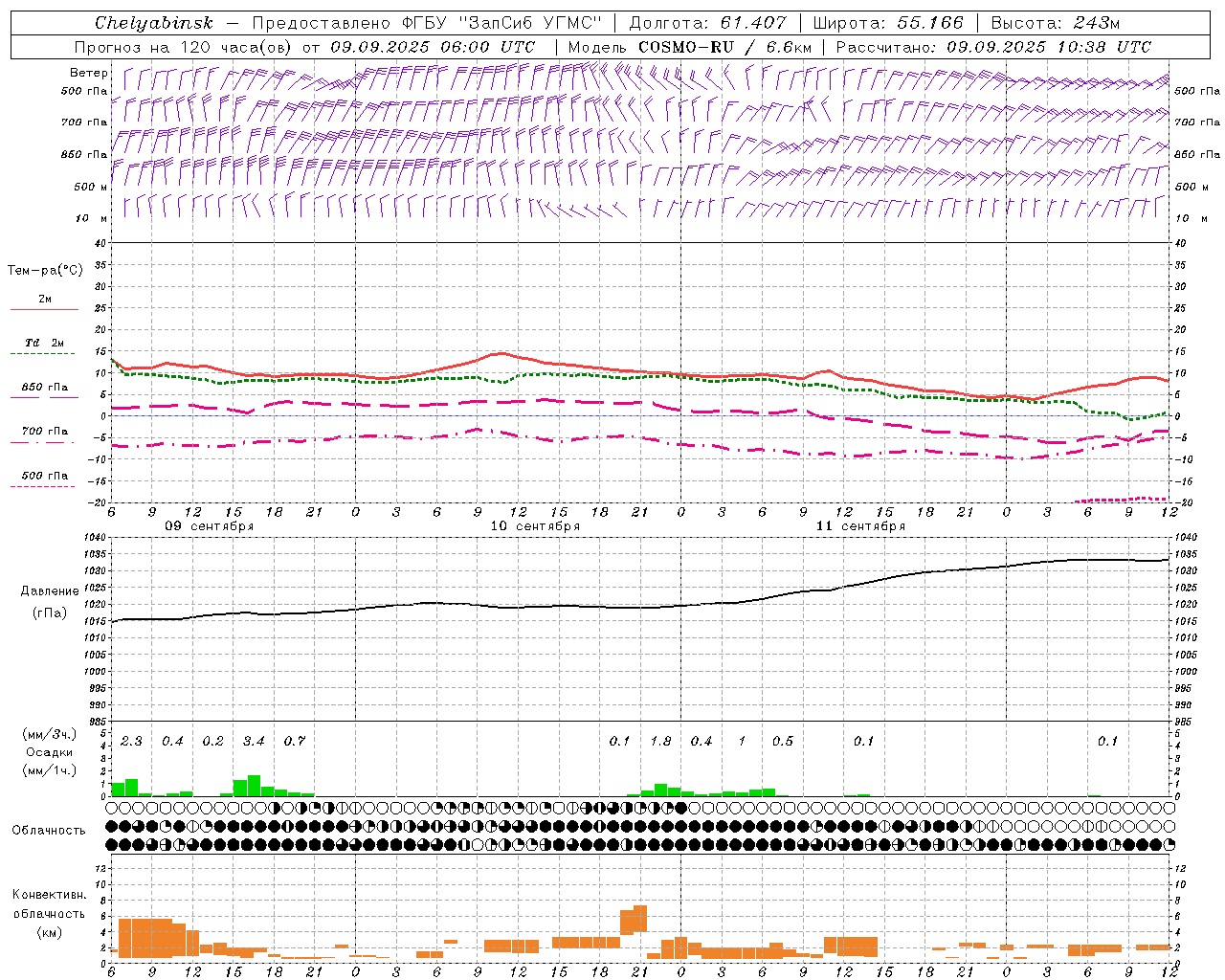Click the (мм/1ч.) units label
The height and width of the screenshot is (980, 1225).
(50, 770)
